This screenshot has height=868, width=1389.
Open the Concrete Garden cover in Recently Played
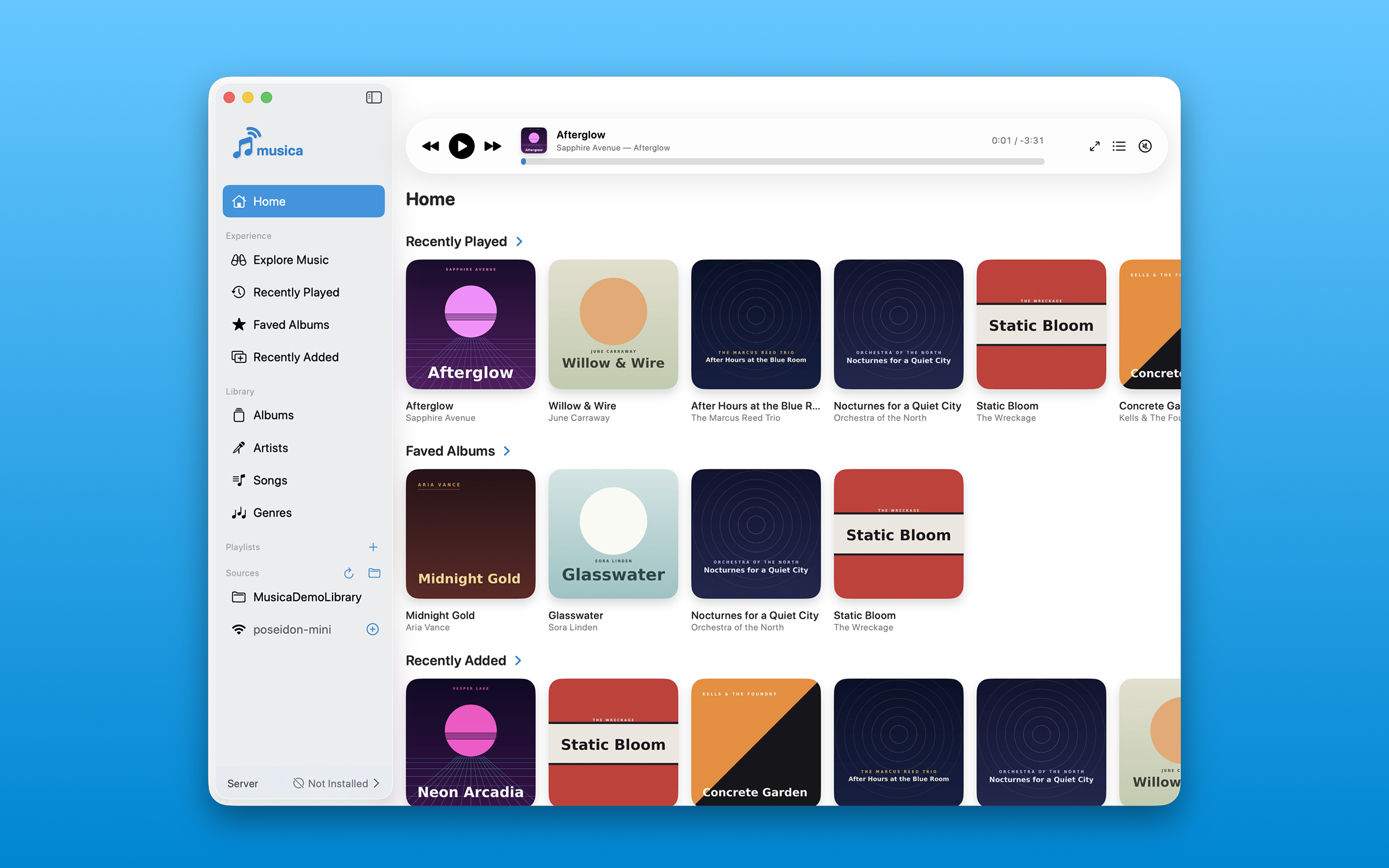1150,324
